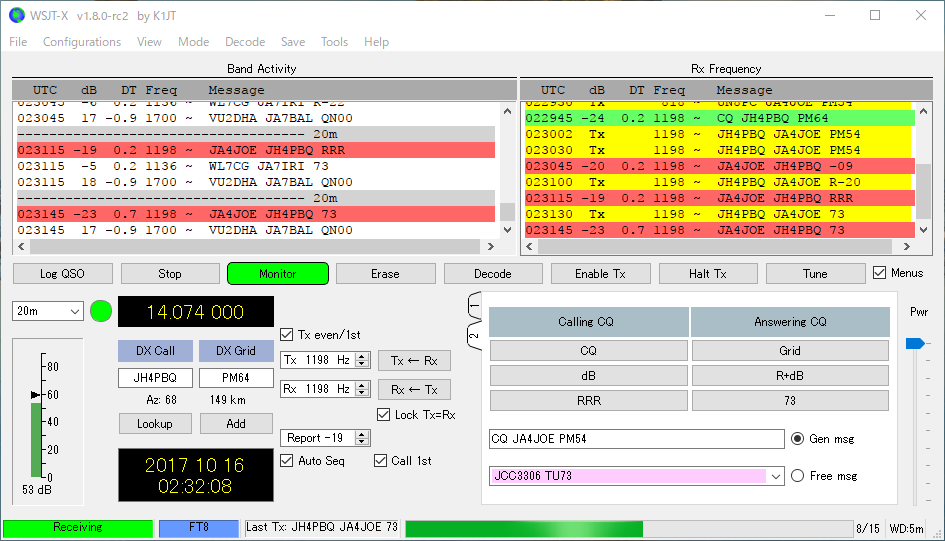Viewport: 945px width, 541px height.
Task: Disable the Auto Seq checkbox
Action: click(287, 461)
